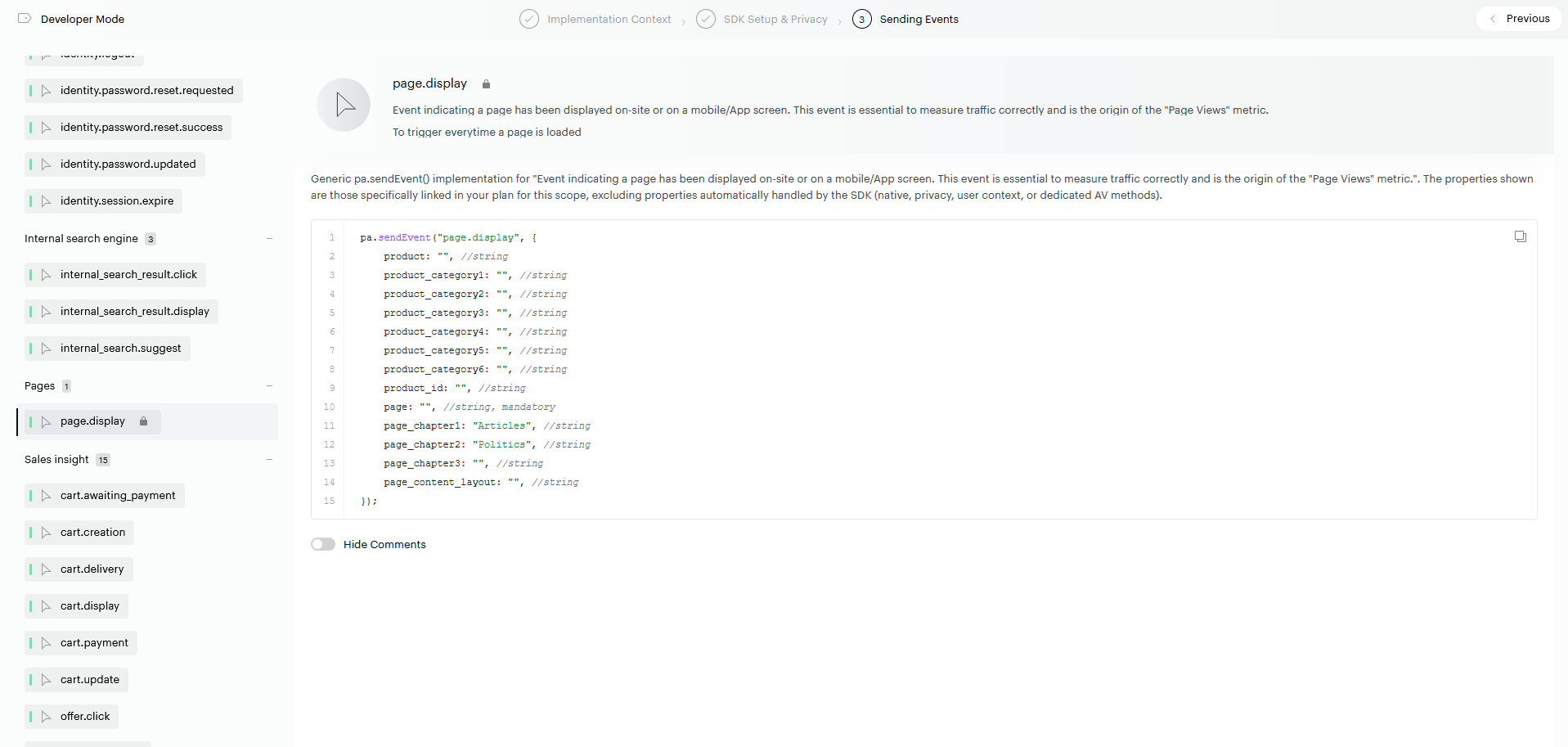The width and height of the screenshot is (1568, 747).
Task: Open the cart.awaiting_payment event
Action: click(117, 496)
